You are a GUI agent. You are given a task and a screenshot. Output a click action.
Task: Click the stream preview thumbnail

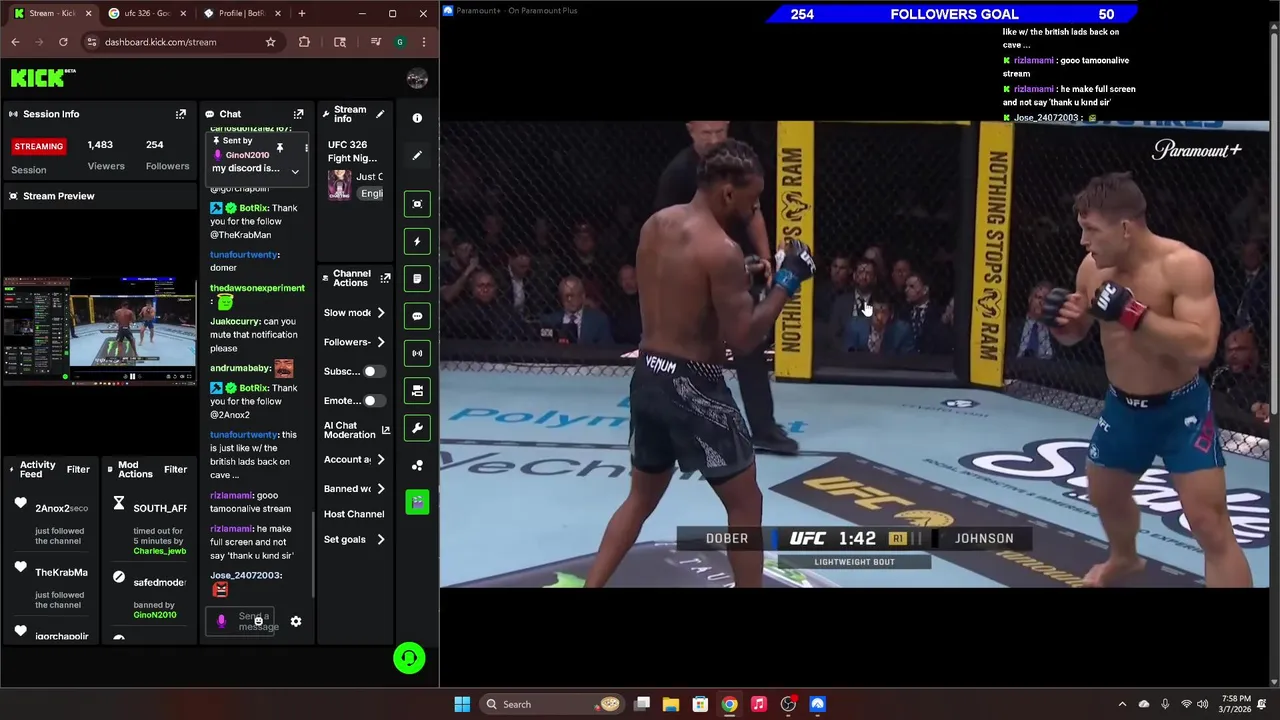99,330
